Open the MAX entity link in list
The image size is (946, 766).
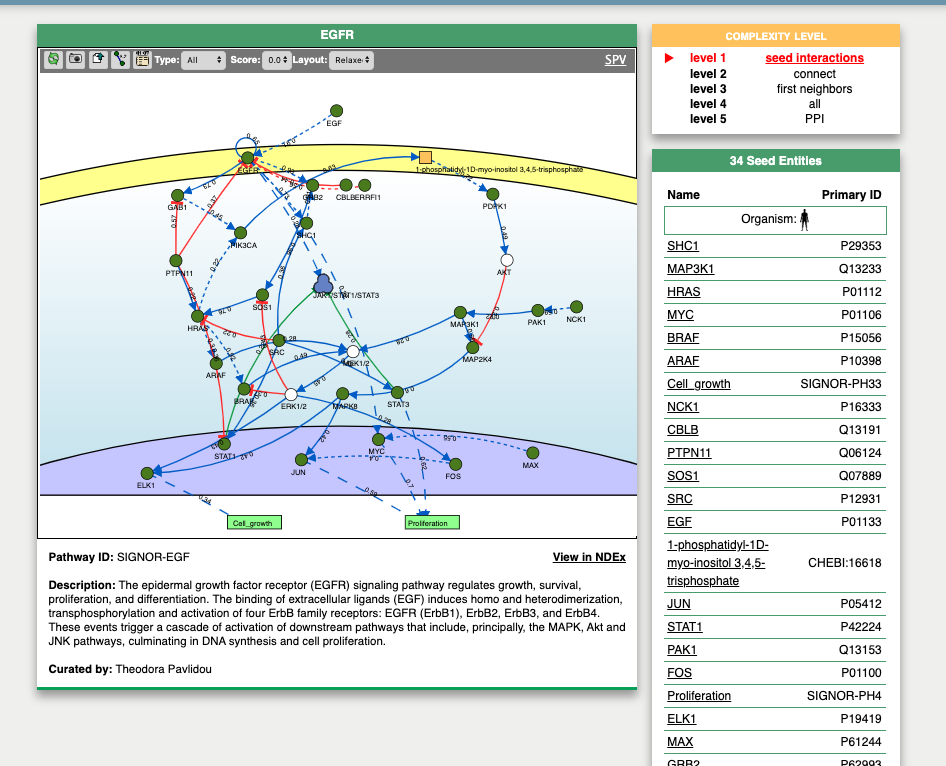[680, 742]
